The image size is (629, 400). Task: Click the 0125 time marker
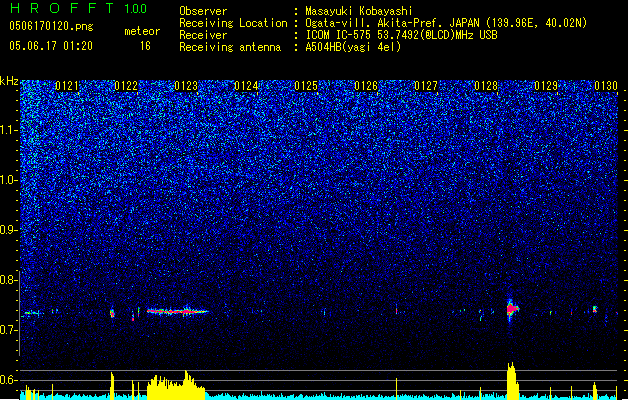(306, 86)
